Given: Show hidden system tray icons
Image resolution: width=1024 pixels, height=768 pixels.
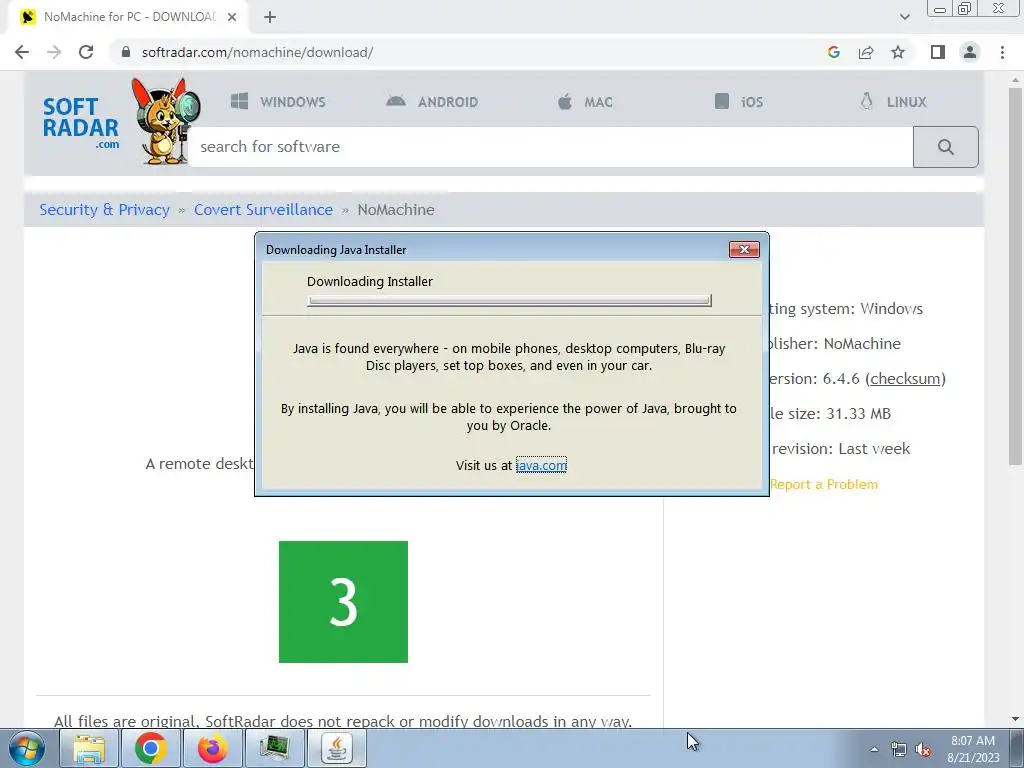Looking at the screenshot, I should [x=874, y=749].
